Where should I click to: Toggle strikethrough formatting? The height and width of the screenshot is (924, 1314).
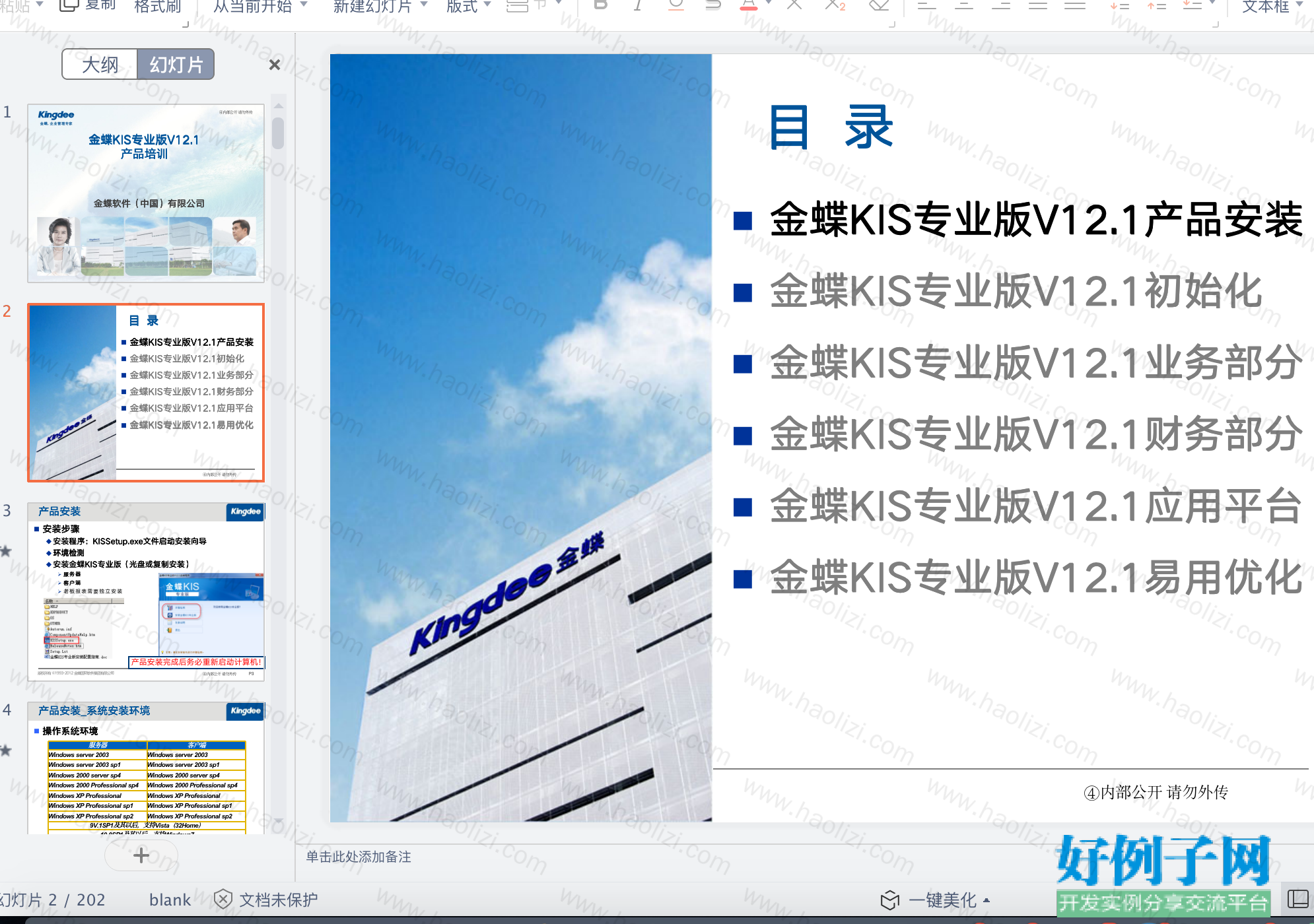coord(712,5)
